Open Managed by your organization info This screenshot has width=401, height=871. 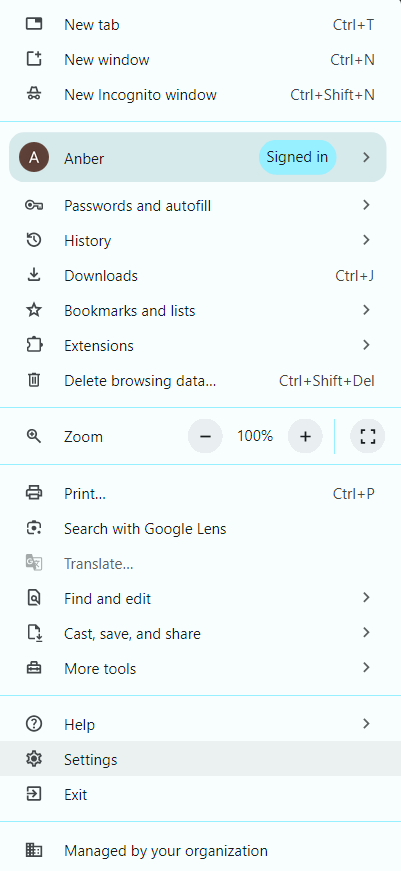[200, 850]
